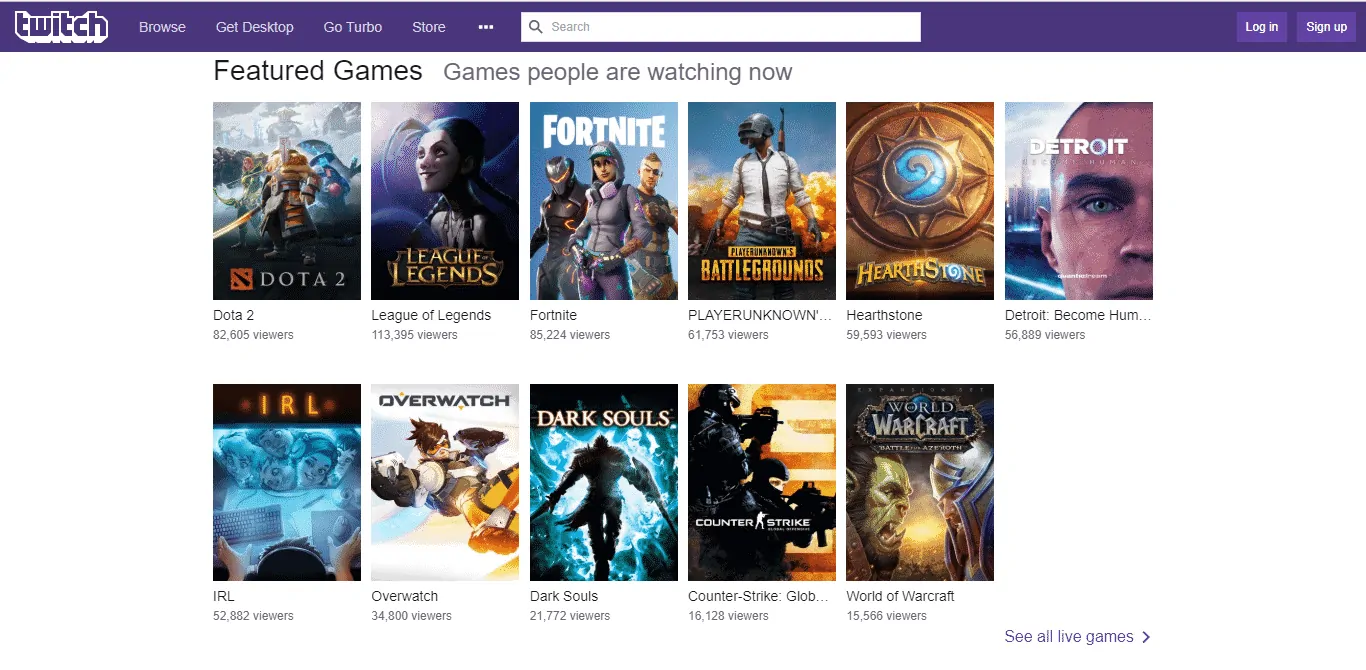Click the magnifying glass search icon

[536, 27]
